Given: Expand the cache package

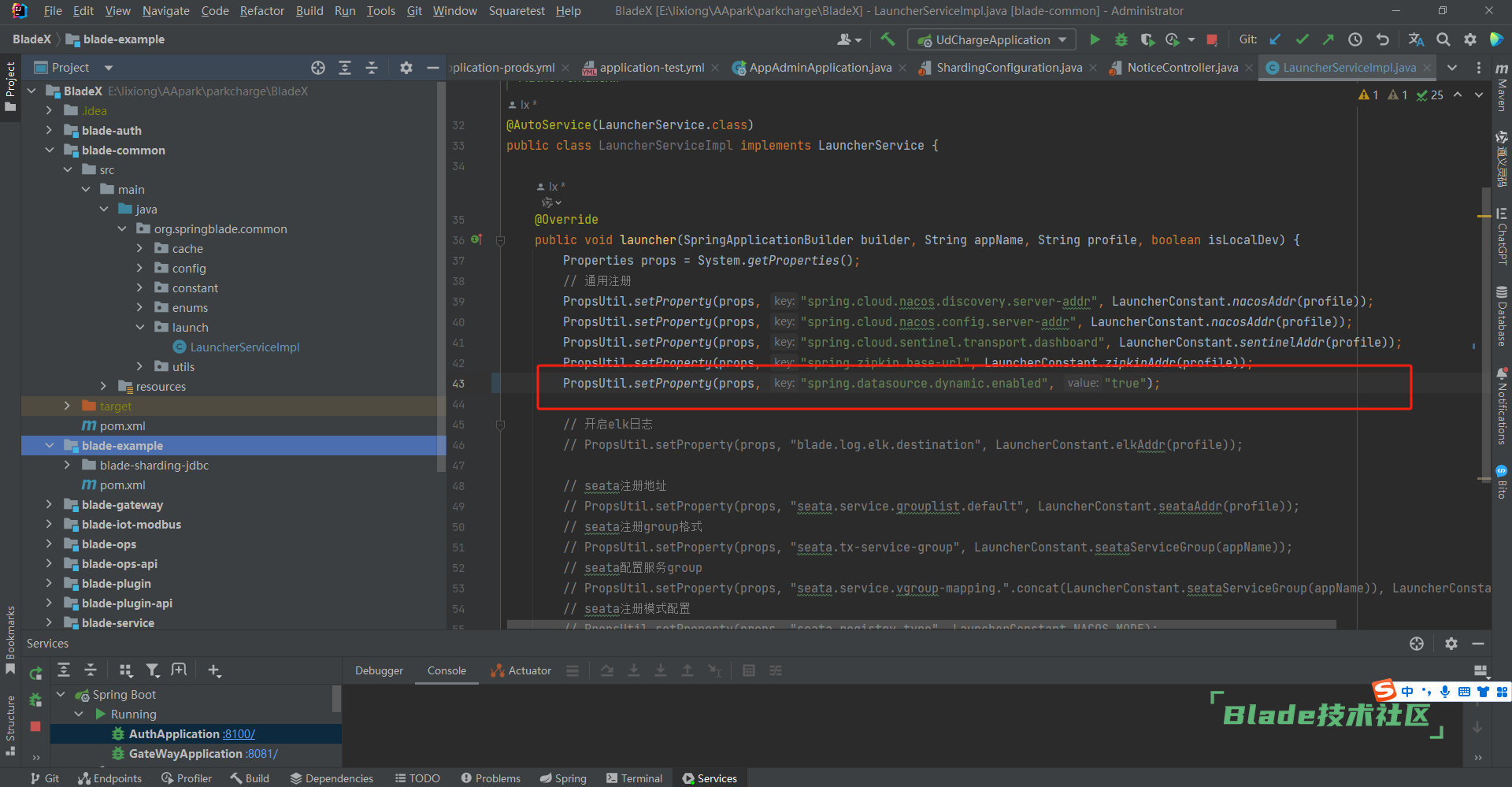Looking at the screenshot, I should click(x=139, y=248).
